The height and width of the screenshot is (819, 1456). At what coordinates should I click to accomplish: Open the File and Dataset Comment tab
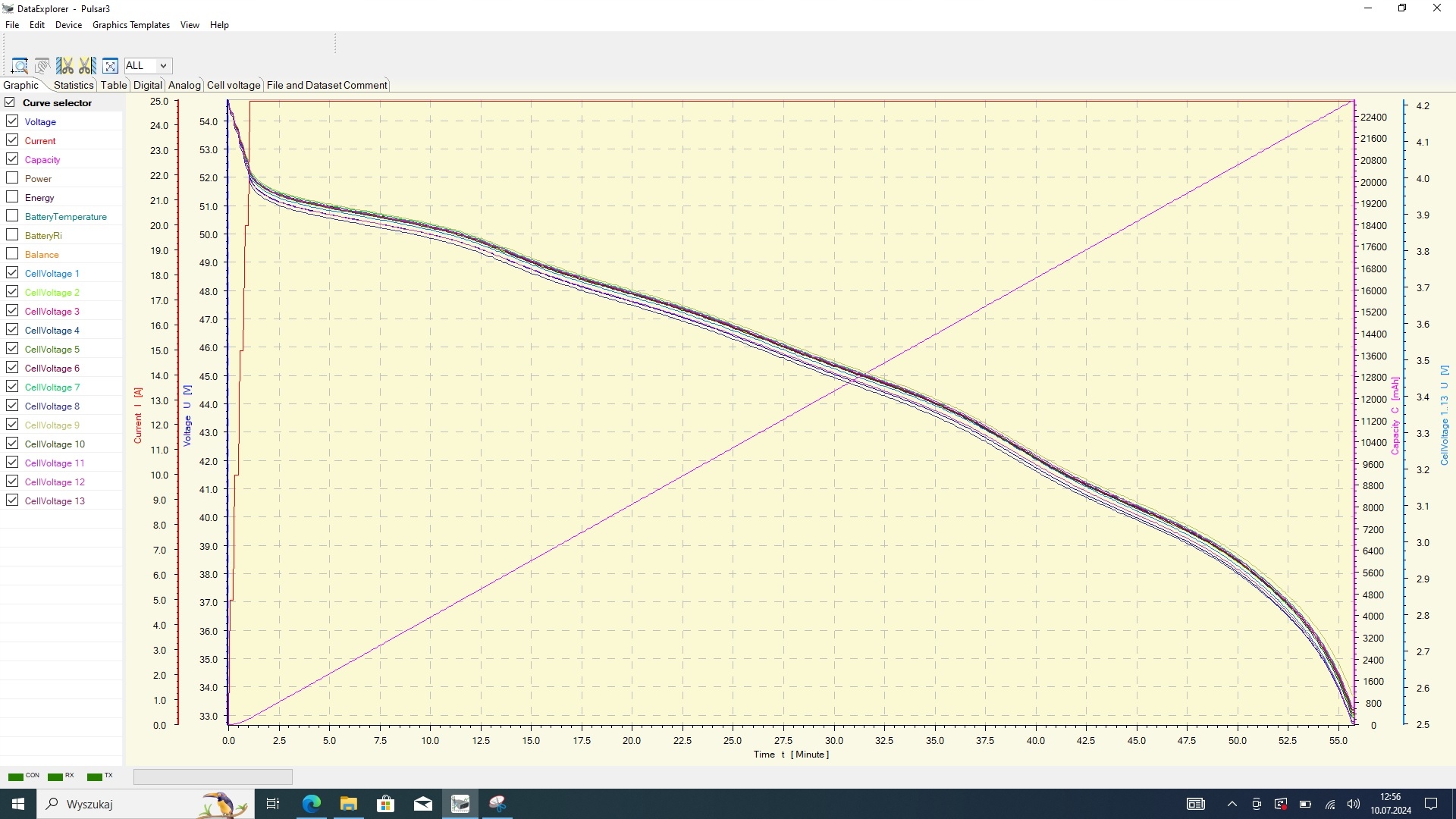point(326,85)
